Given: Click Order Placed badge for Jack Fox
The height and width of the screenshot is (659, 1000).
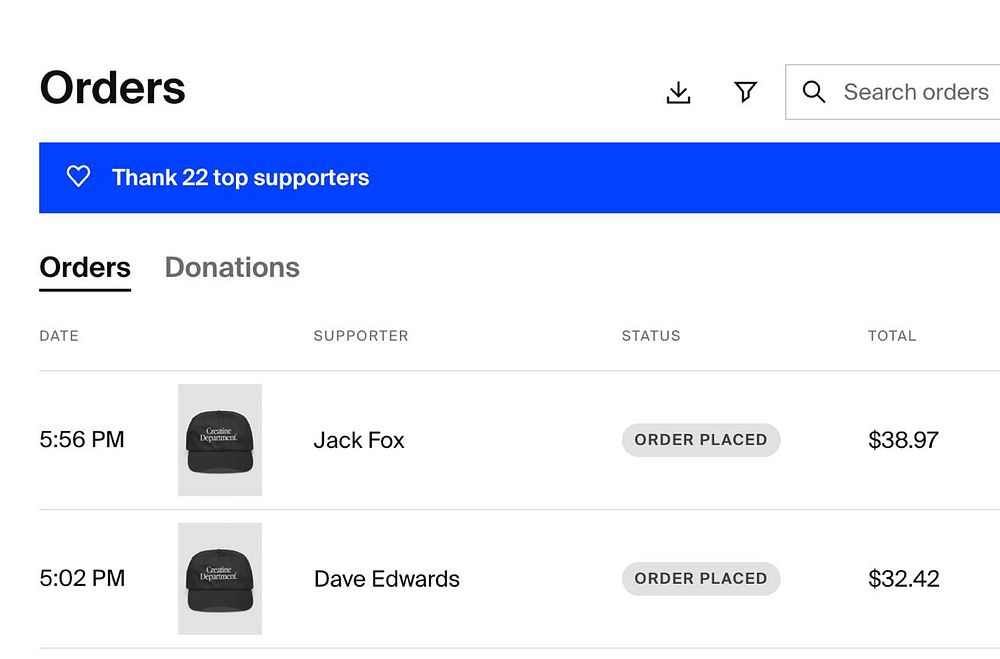Looking at the screenshot, I should pos(701,440).
